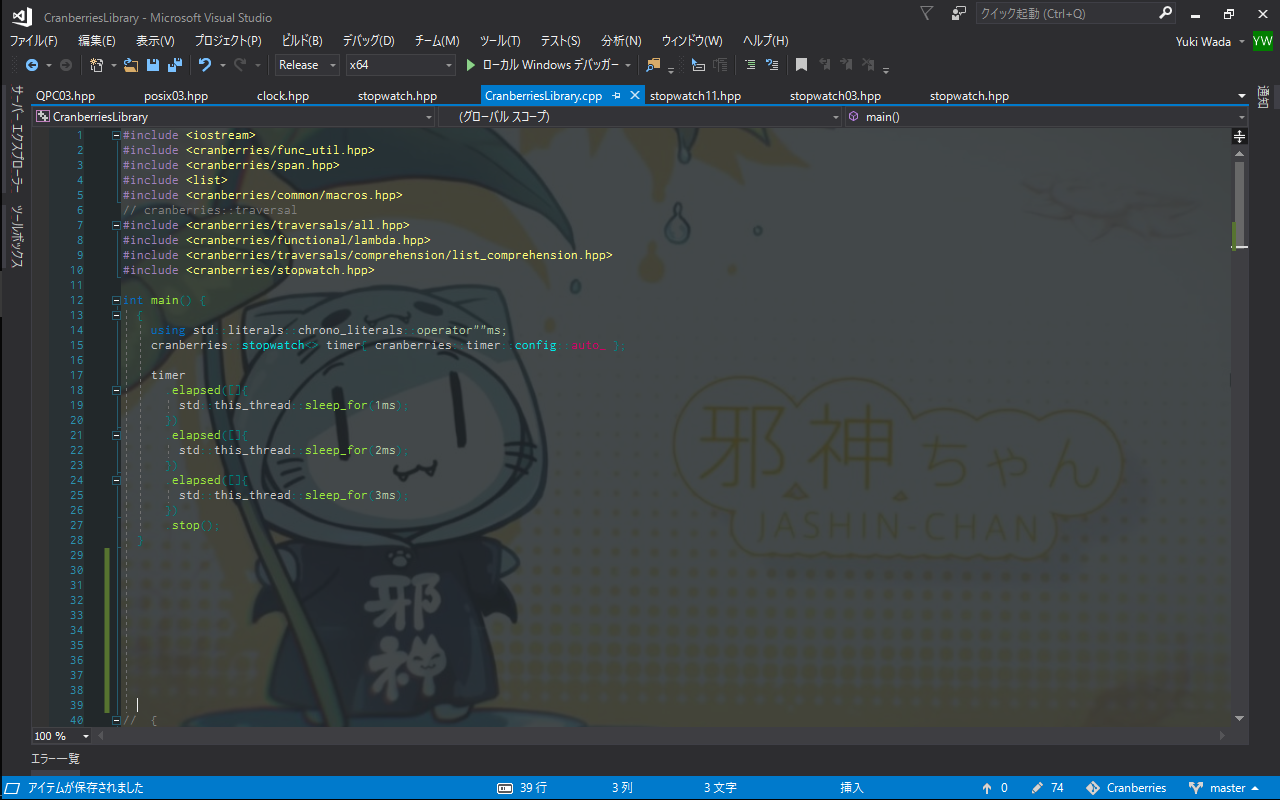Collapse the first elapsed lambda at line 18
This screenshot has width=1280, height=800.
pos(117,390)
